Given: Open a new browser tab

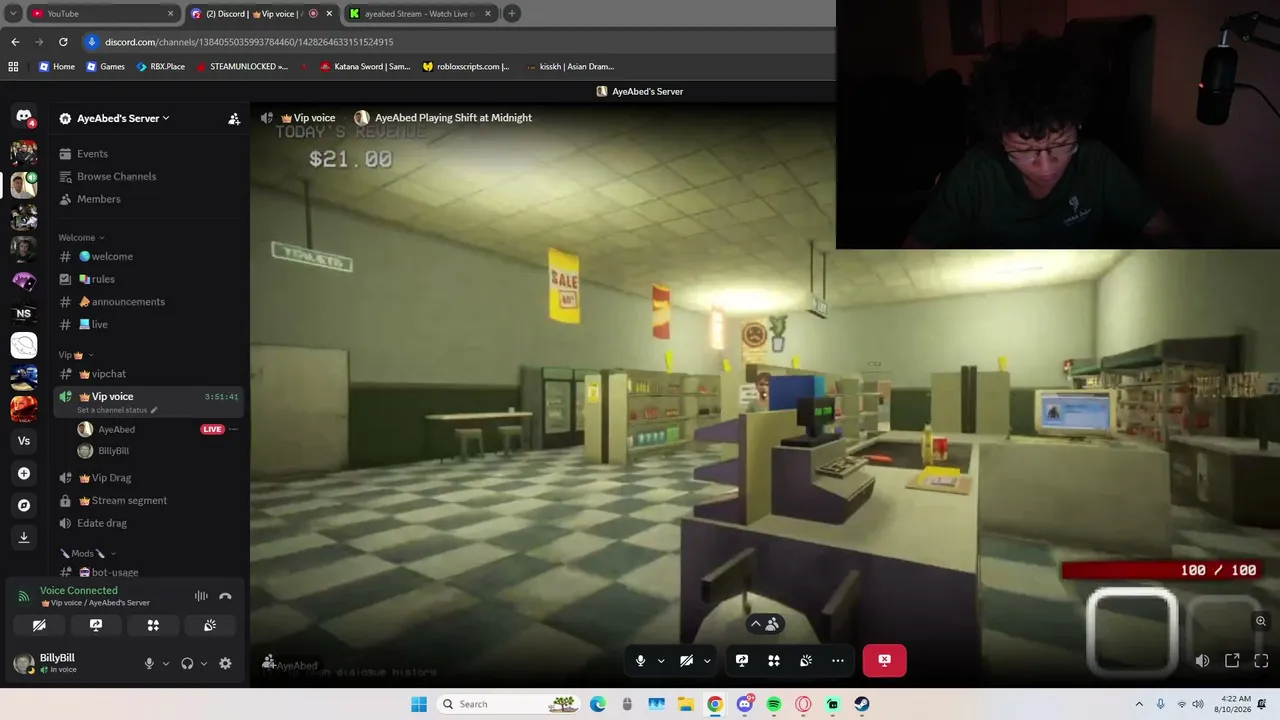Looking at the screenshot, I should 511,13.
